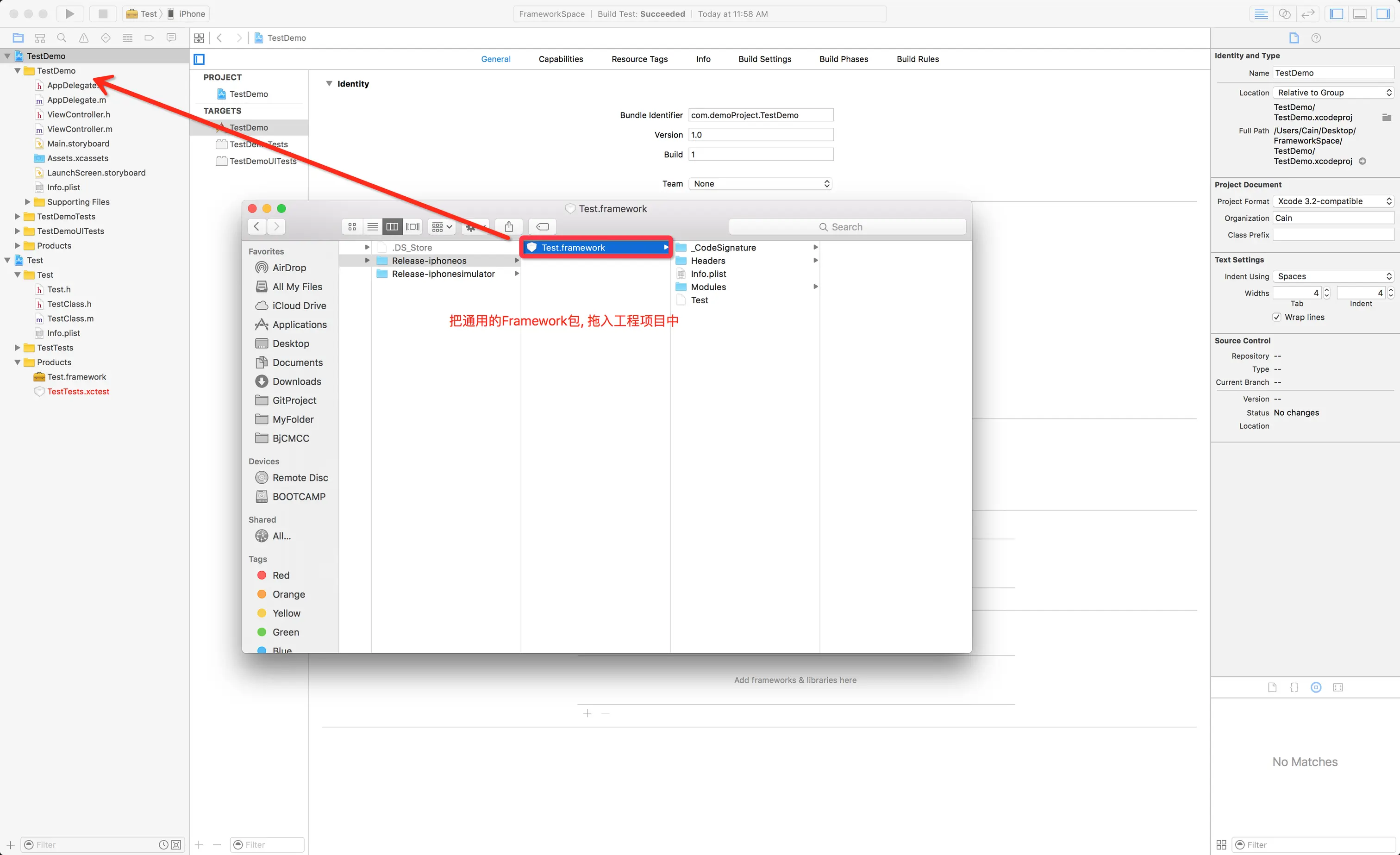Viewport: 1400px width, 855px height.
Task: Open the Issue navigator warning icon
Action: point(83,38)
